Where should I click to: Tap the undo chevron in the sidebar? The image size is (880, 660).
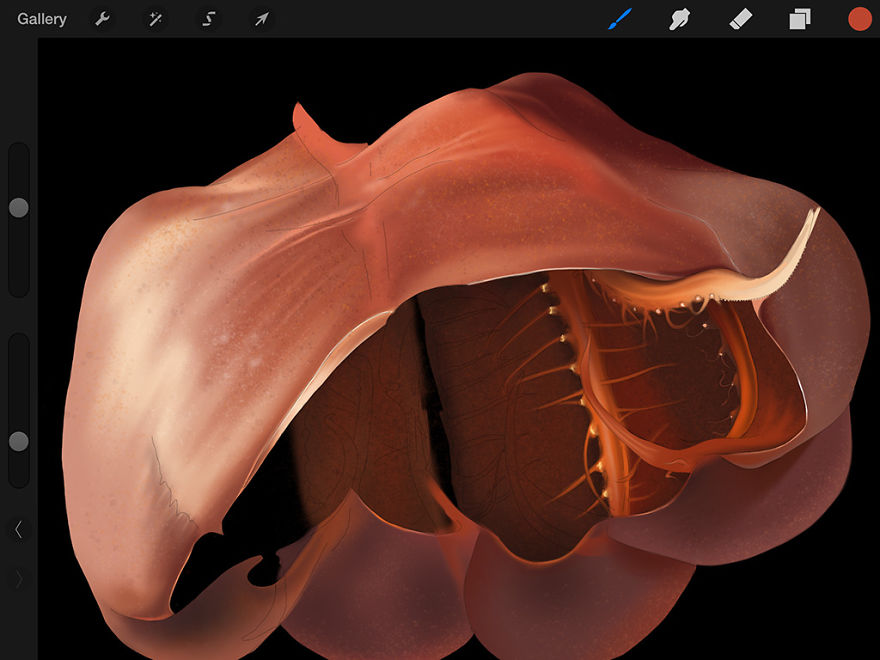coord(19,529)
